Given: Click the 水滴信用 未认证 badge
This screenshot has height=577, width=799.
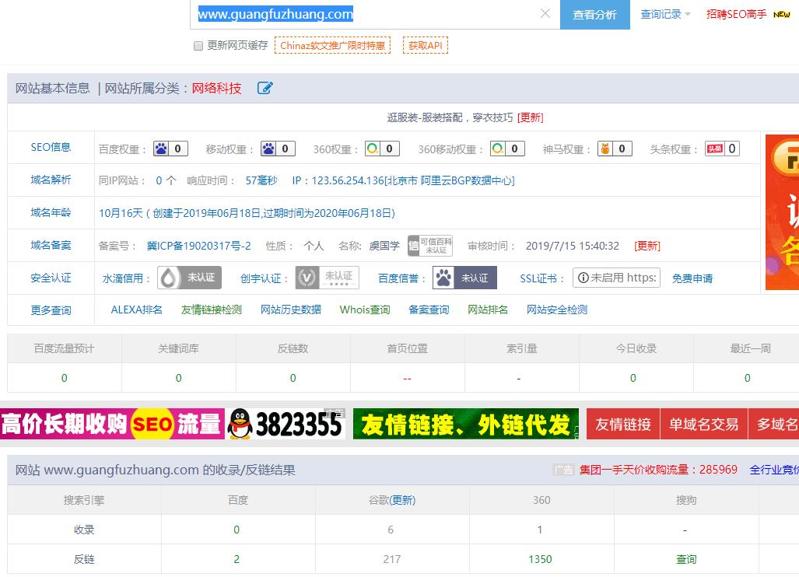Looking at the screenshot, I should 189,278.
